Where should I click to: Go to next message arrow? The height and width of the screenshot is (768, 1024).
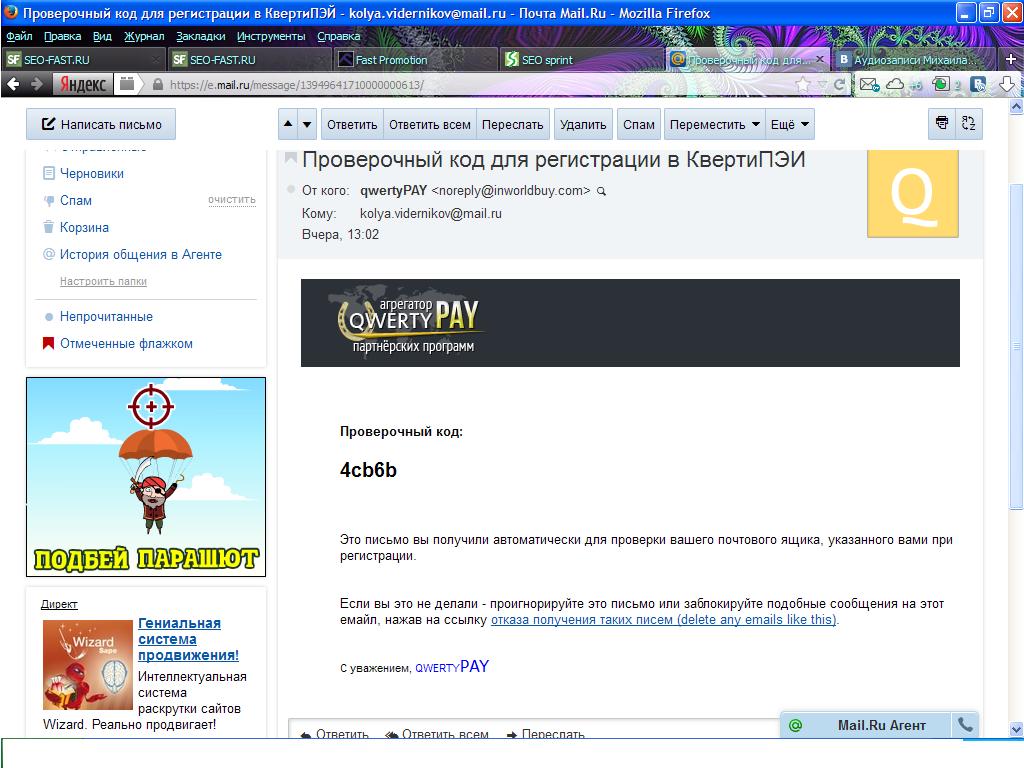[307, 123]
